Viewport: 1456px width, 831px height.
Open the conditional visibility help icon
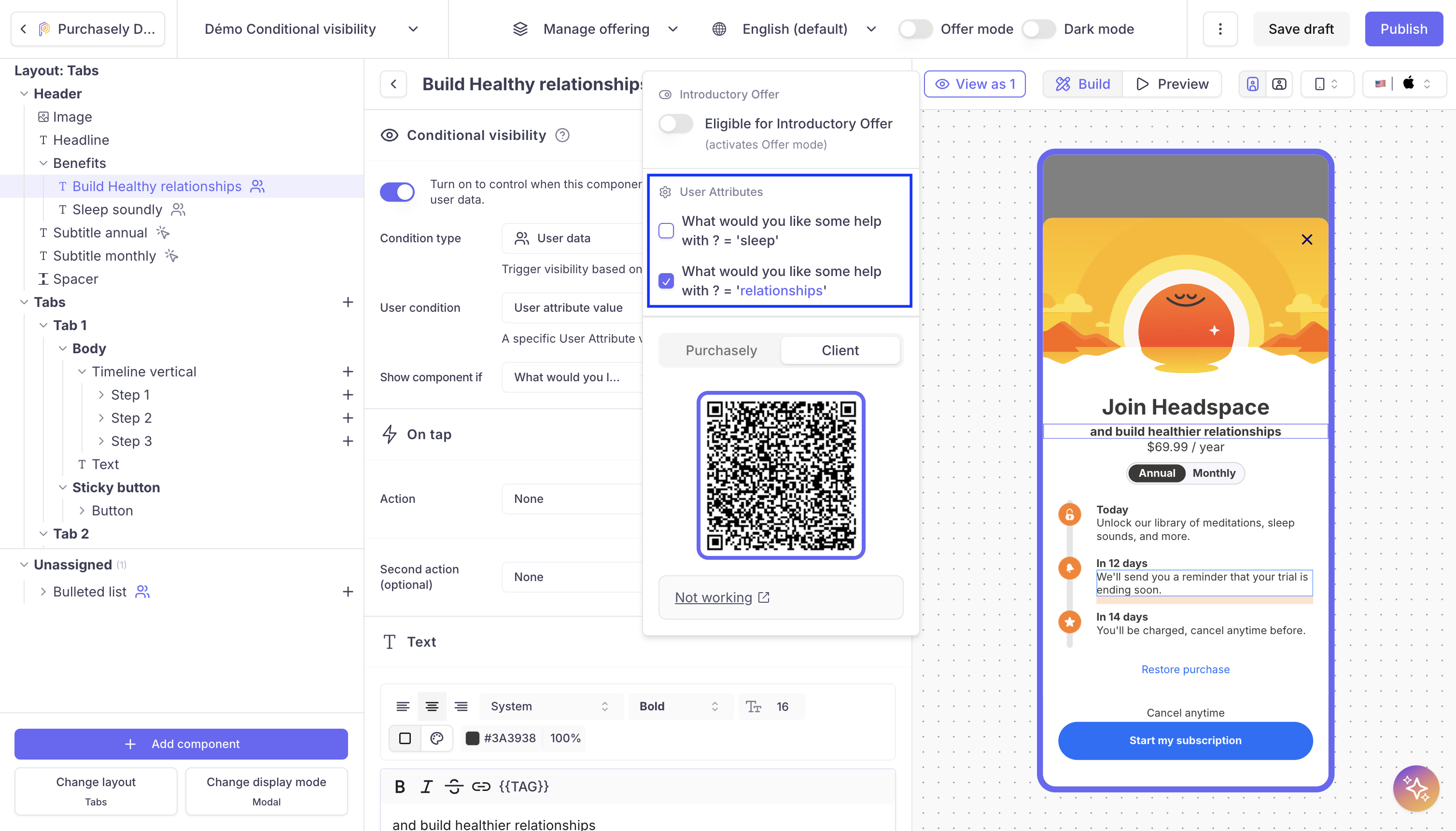point(562,135)
